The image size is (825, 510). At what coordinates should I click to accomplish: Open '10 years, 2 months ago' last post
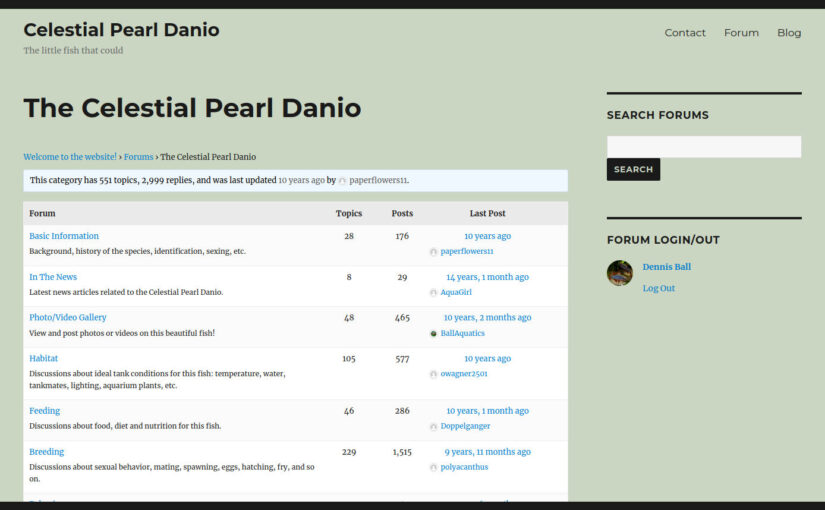[x=487, y=317]
